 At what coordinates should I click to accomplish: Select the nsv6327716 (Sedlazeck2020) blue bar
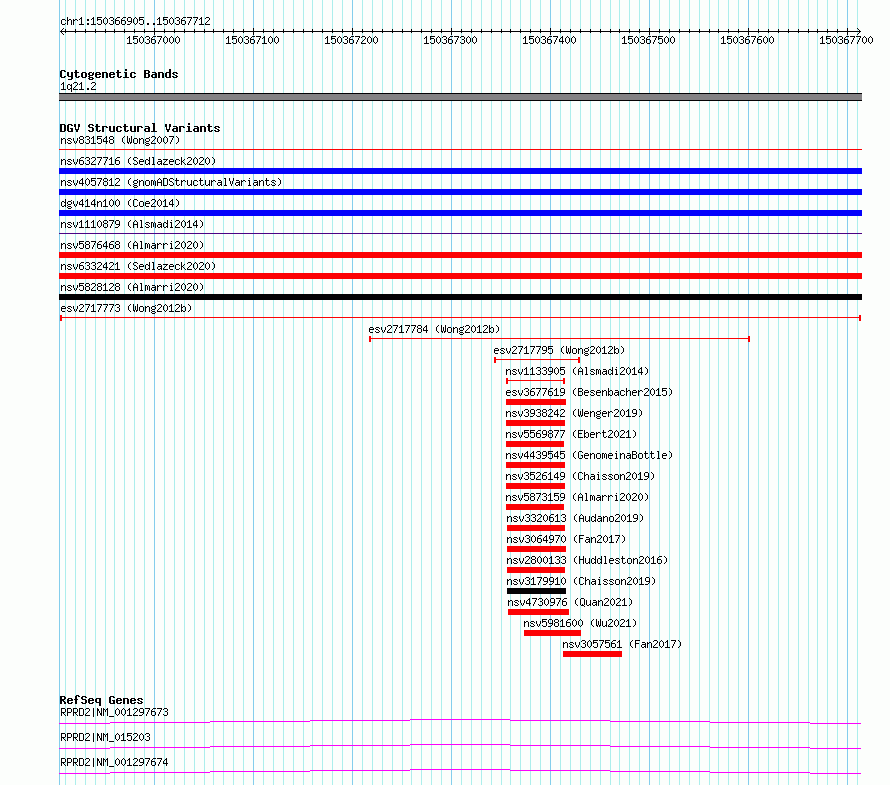(x=460, y=171)
